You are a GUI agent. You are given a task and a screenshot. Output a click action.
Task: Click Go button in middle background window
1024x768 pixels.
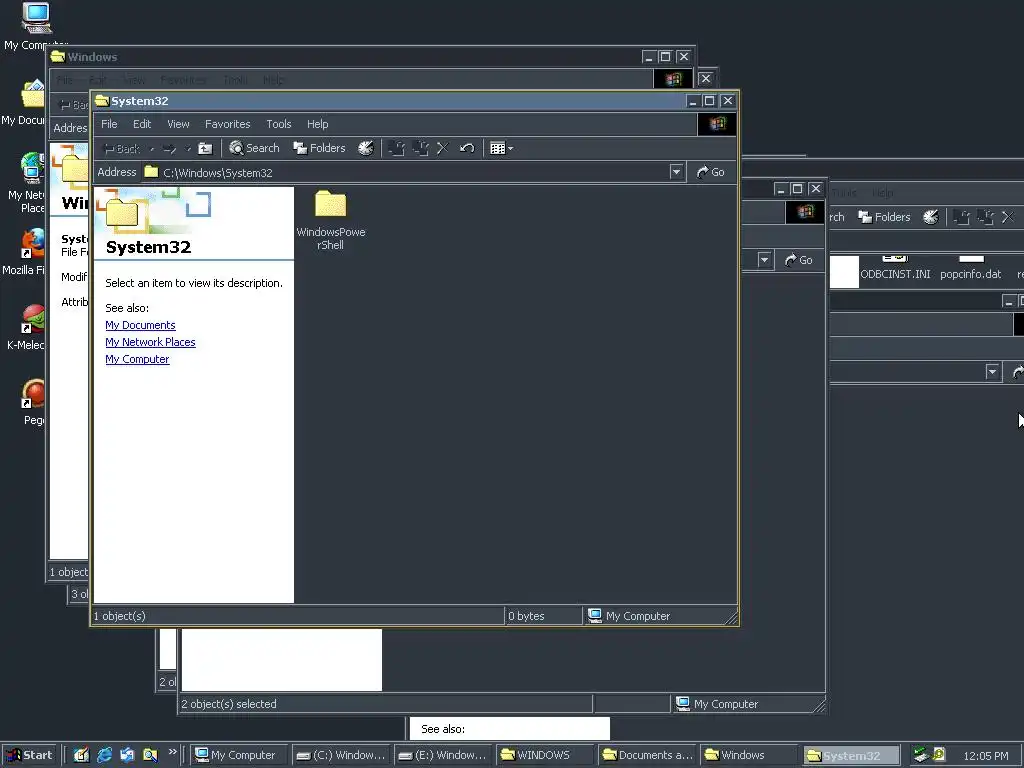coord(799,260)
